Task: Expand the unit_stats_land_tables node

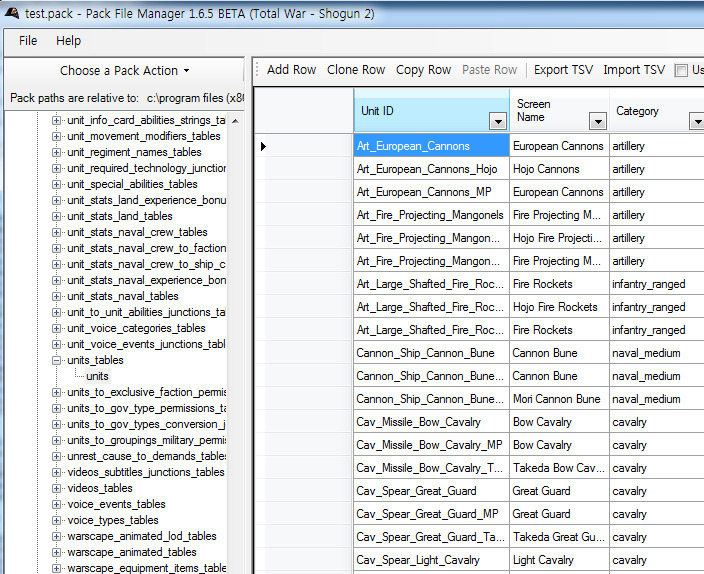Action: point(57,217)
